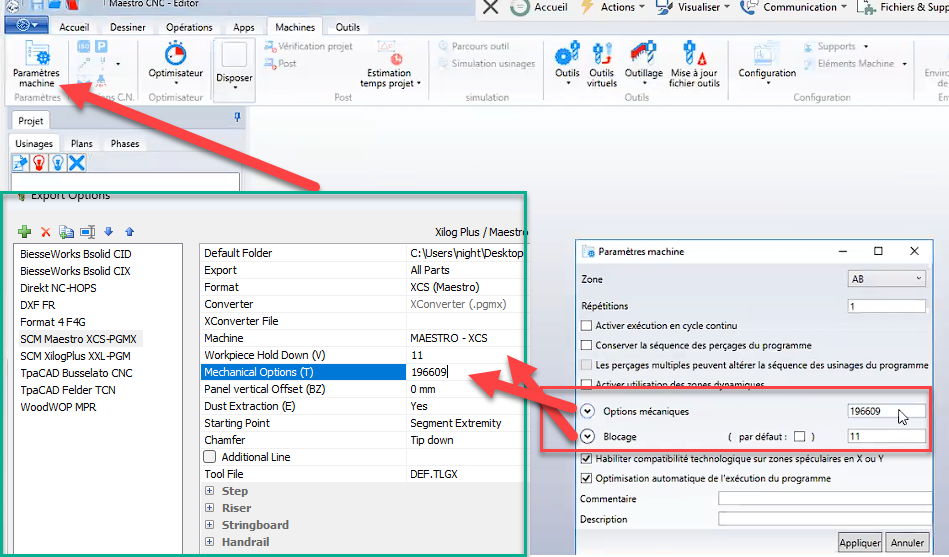Click the rename icon in Export Options toolbar
The image size is (949, 557).
pos(87,232)
